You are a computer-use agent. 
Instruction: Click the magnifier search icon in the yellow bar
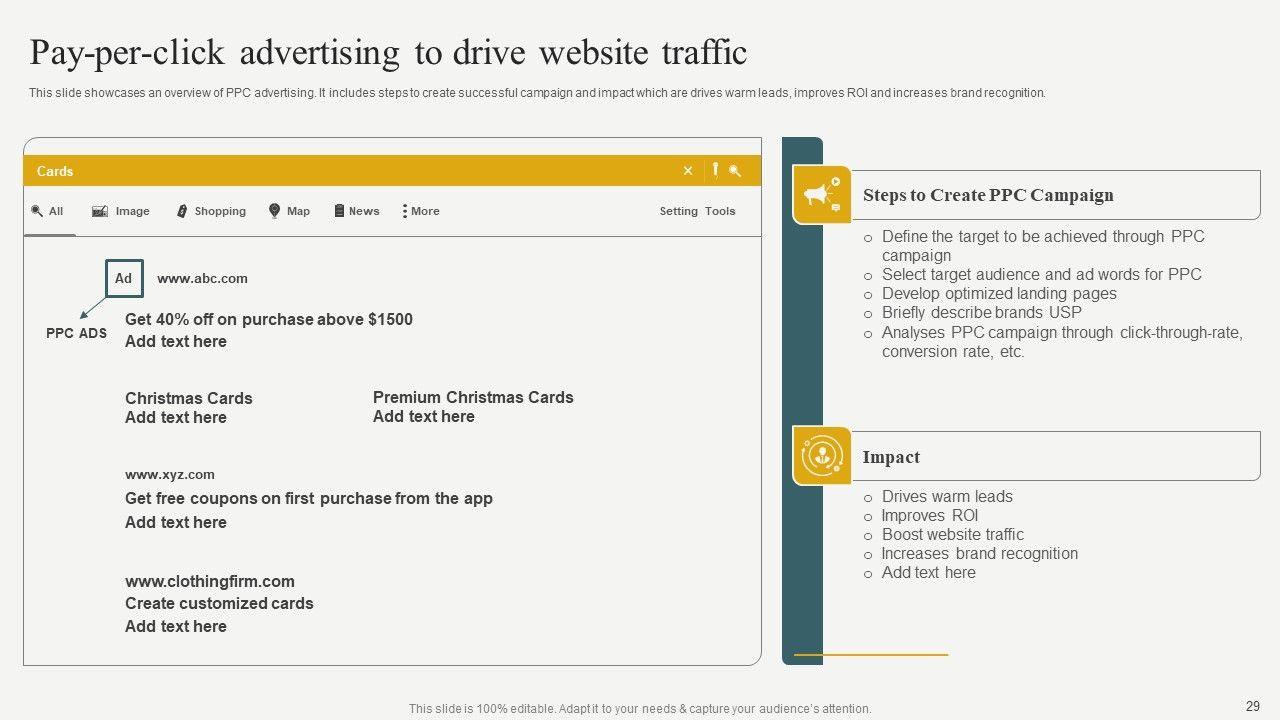pyautogui.click(x=735, y=171)
